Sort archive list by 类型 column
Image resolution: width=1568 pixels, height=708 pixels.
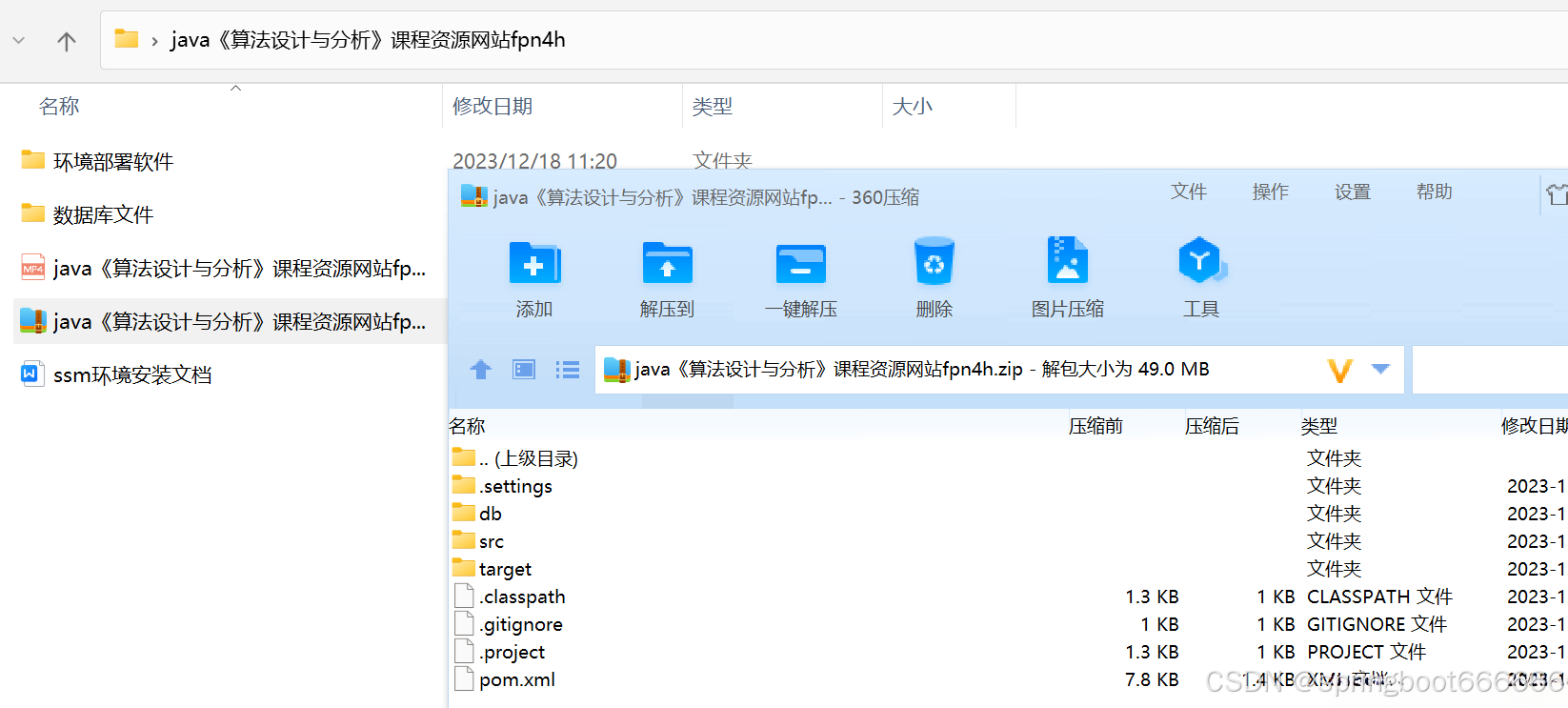click(x=1319, y=426)
